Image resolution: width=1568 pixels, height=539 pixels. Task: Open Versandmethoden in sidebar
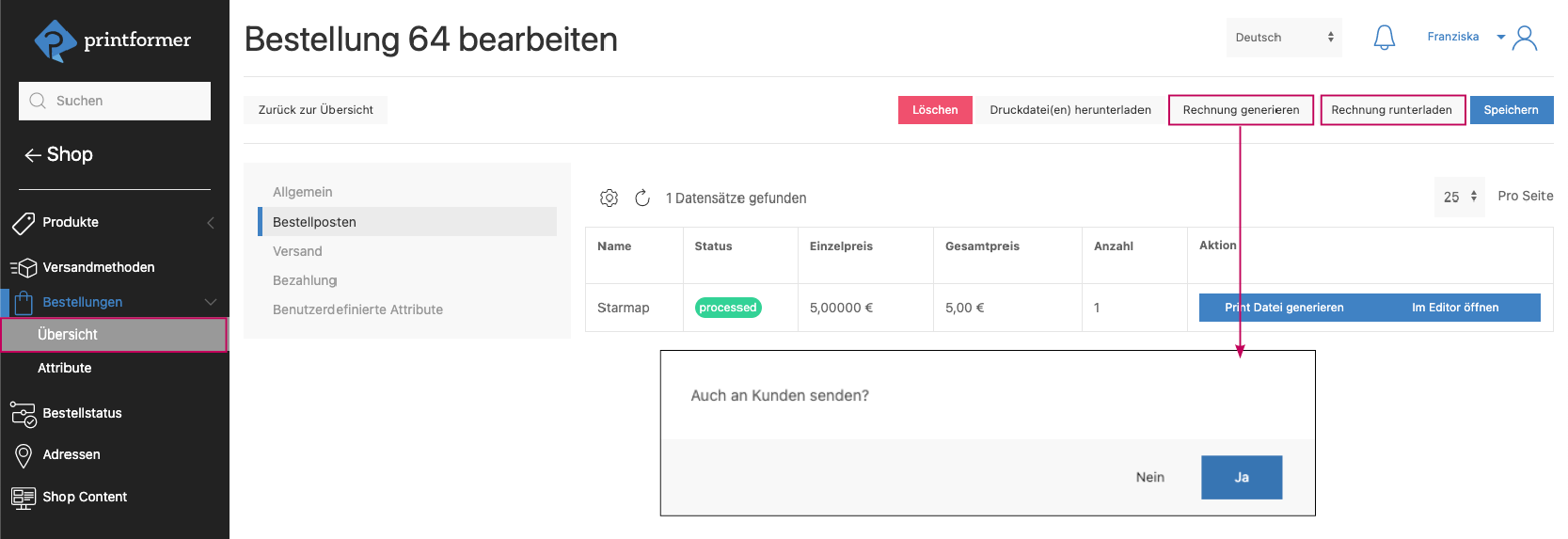coord(98,267)
